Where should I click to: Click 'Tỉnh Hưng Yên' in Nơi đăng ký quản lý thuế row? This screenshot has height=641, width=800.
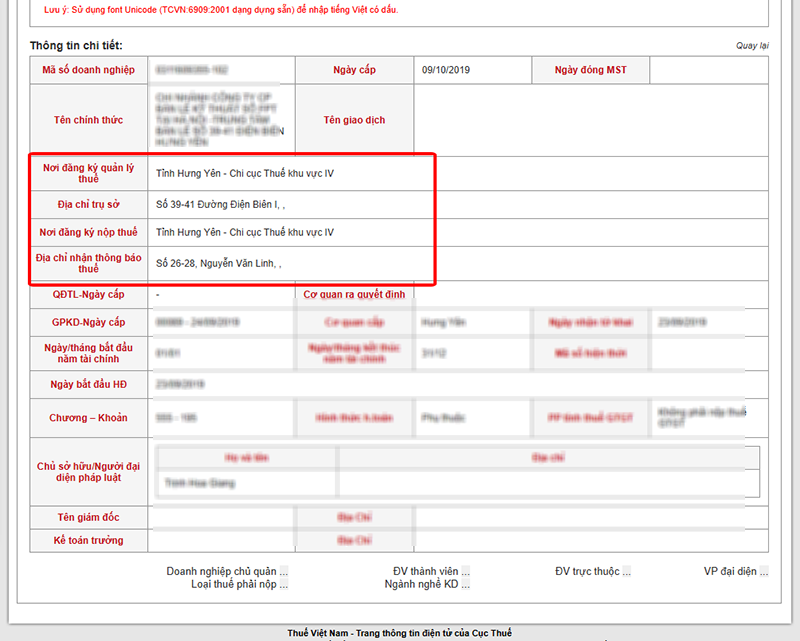click(x=245, y=173)
